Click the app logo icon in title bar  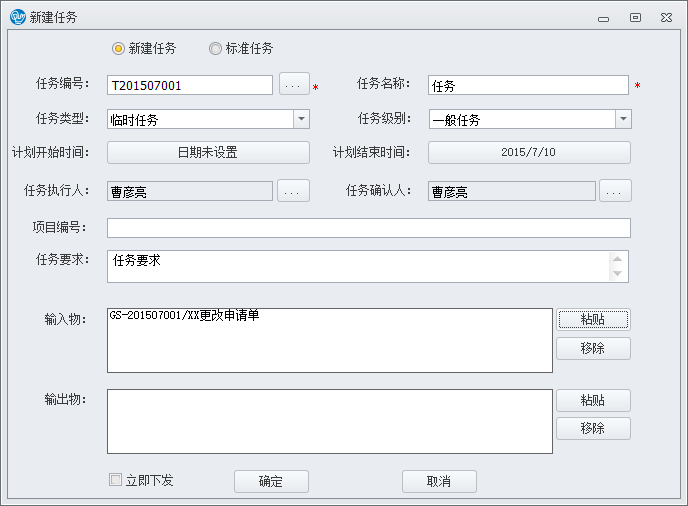click(16, 17)
